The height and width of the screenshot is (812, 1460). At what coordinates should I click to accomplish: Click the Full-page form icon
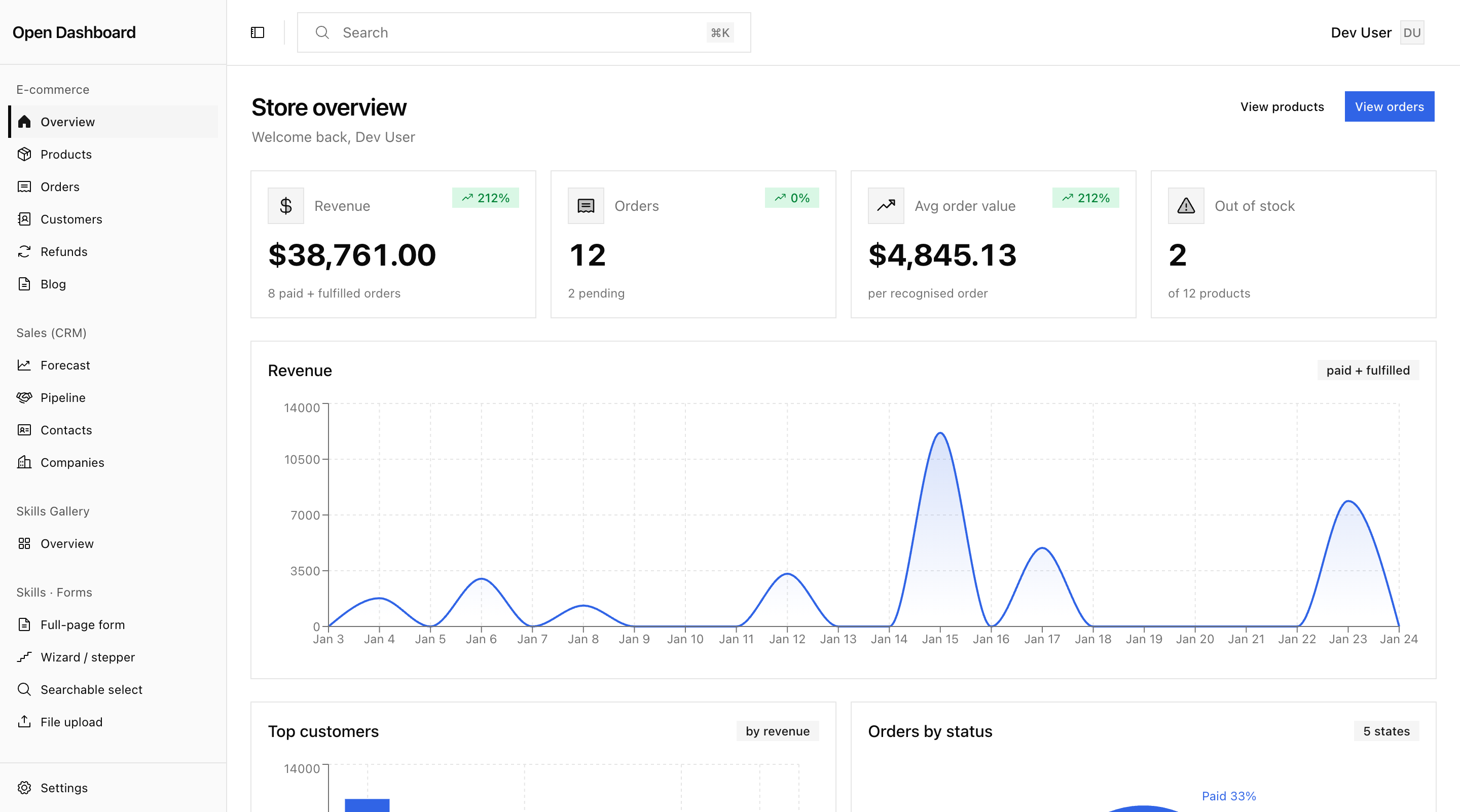click(24, 624)
